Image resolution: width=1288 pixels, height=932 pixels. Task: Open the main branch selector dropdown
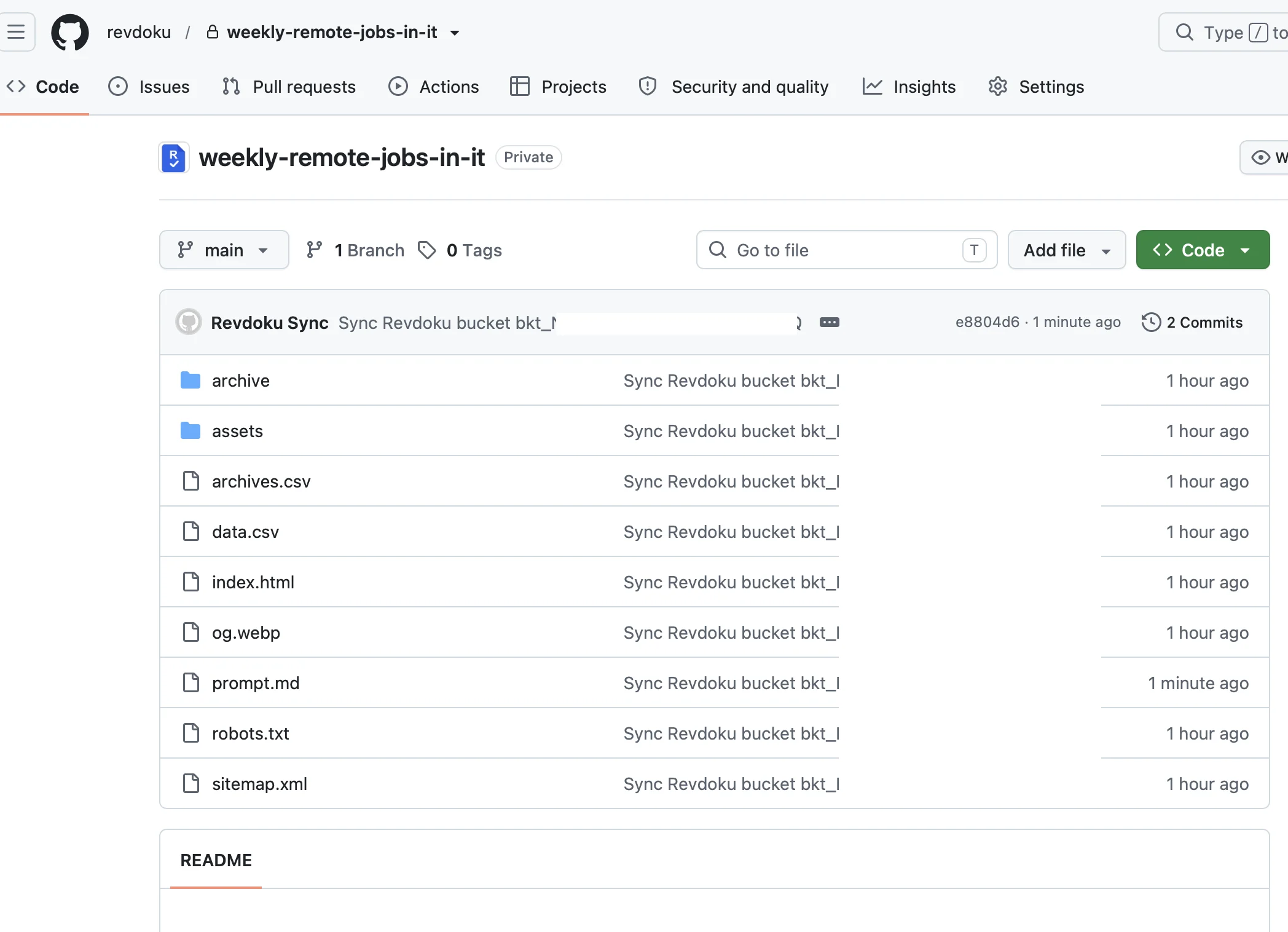[x=224, y=250]
